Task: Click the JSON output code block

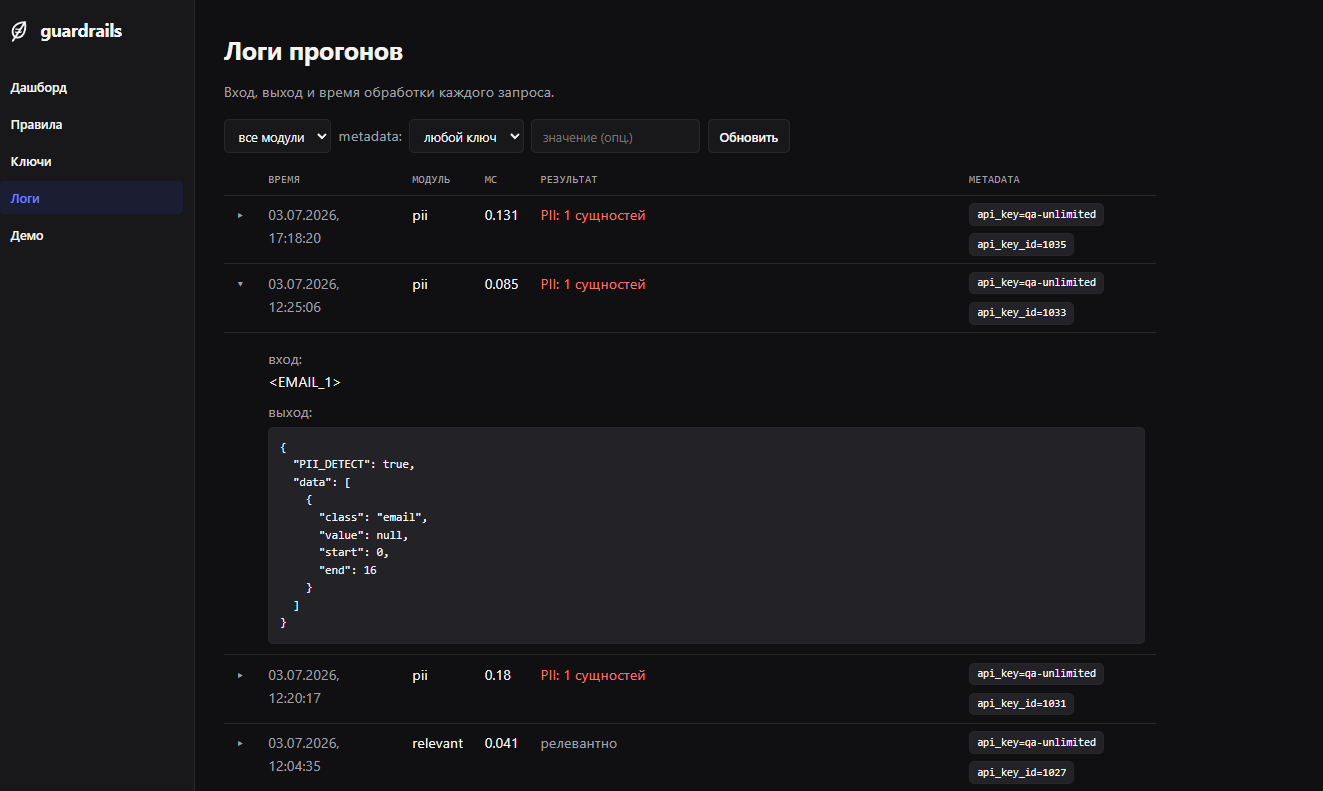Action: 706,535
